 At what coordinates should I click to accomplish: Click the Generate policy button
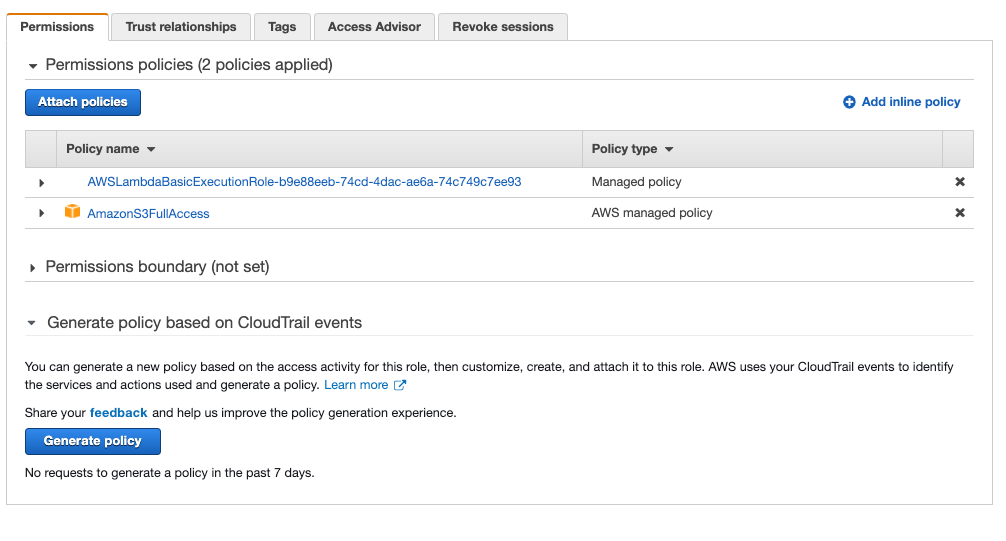pos(92,441)
